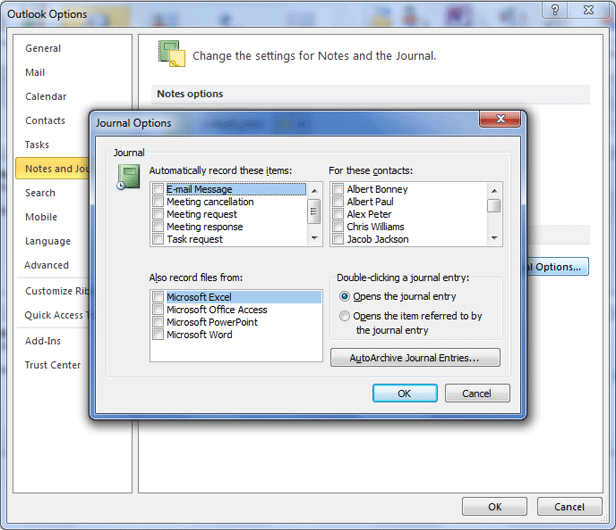Click items list scroll down arrow
The width and height of the screenshot is (616, 530).
314,238
